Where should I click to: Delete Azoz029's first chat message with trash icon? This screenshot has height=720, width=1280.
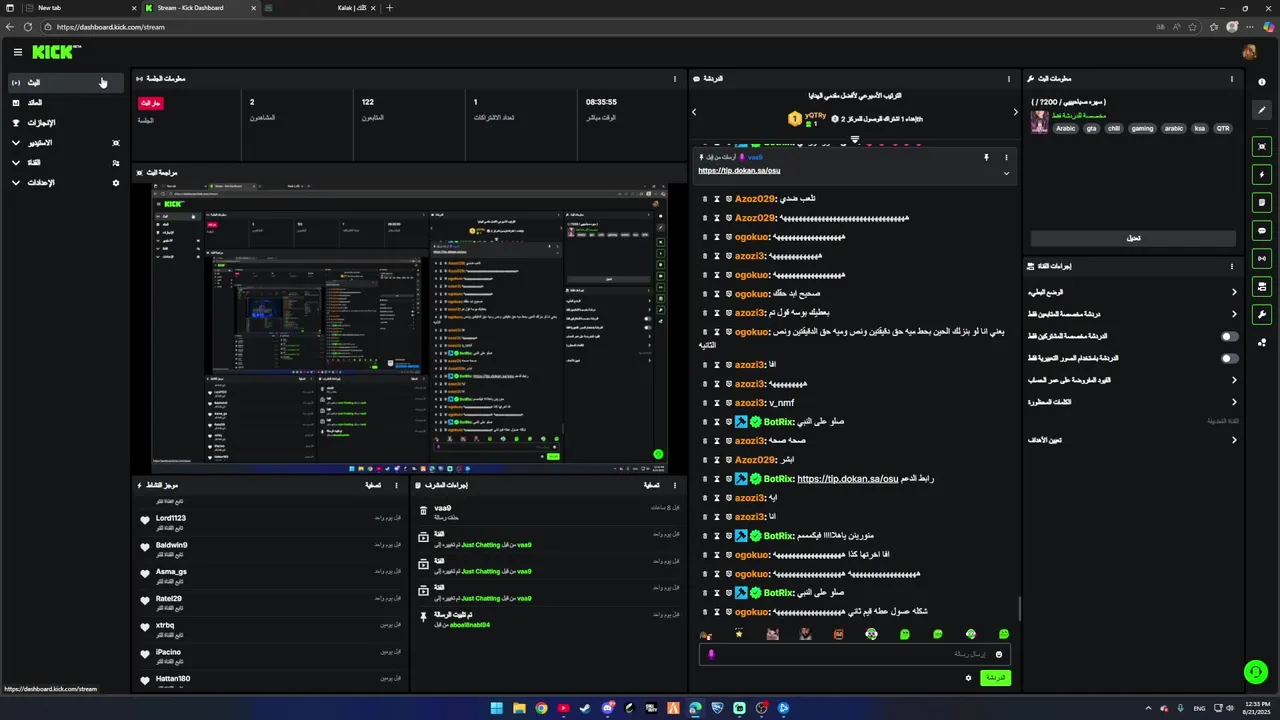coord(705,198)
